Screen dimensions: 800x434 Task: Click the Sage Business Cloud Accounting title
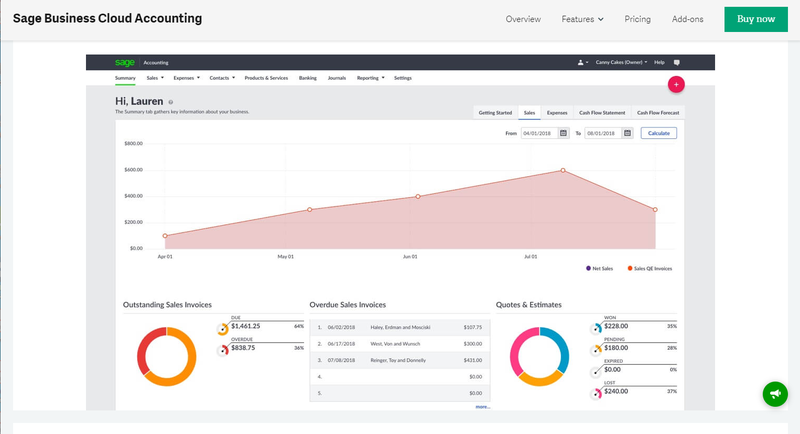[107, 18]
